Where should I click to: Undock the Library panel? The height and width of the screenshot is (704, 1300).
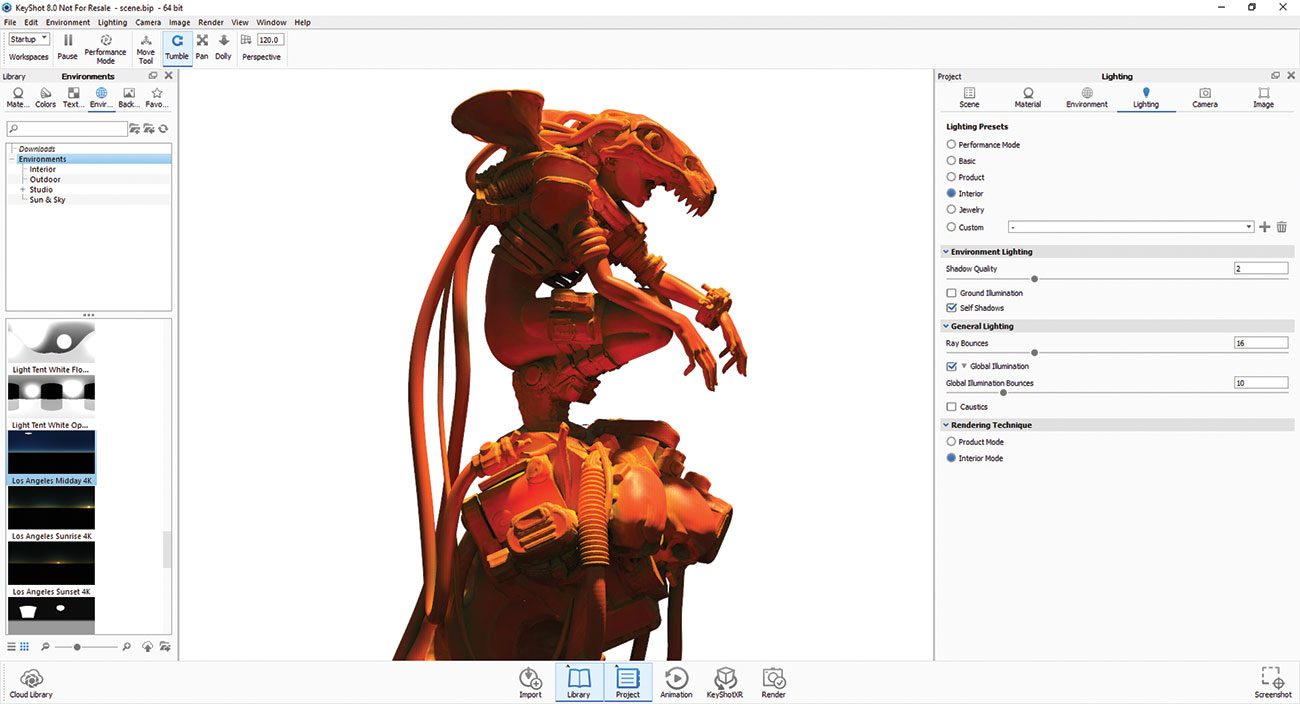pos(153,76)
